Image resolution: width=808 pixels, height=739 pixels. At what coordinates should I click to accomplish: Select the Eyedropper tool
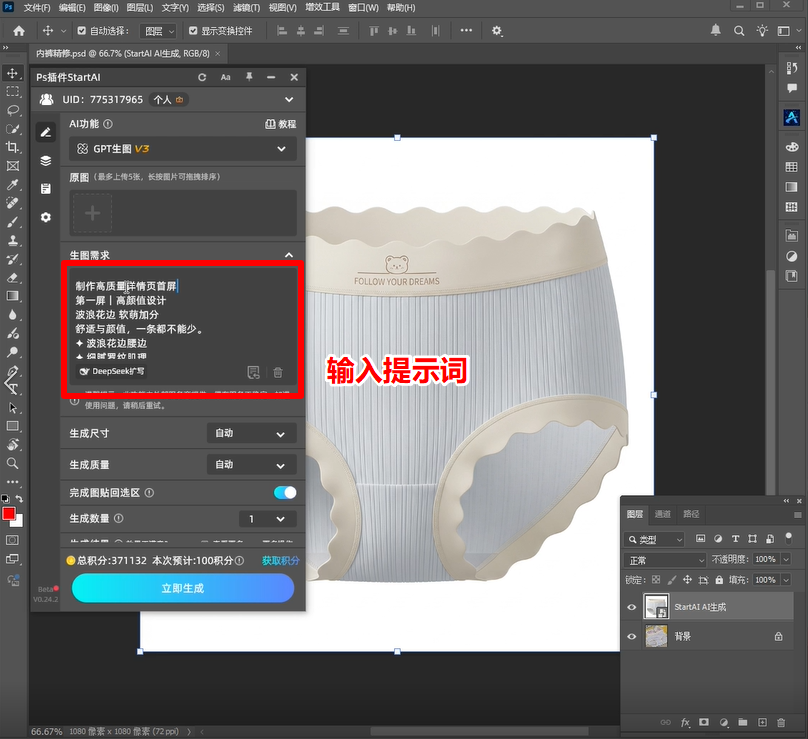pos(12,184)
